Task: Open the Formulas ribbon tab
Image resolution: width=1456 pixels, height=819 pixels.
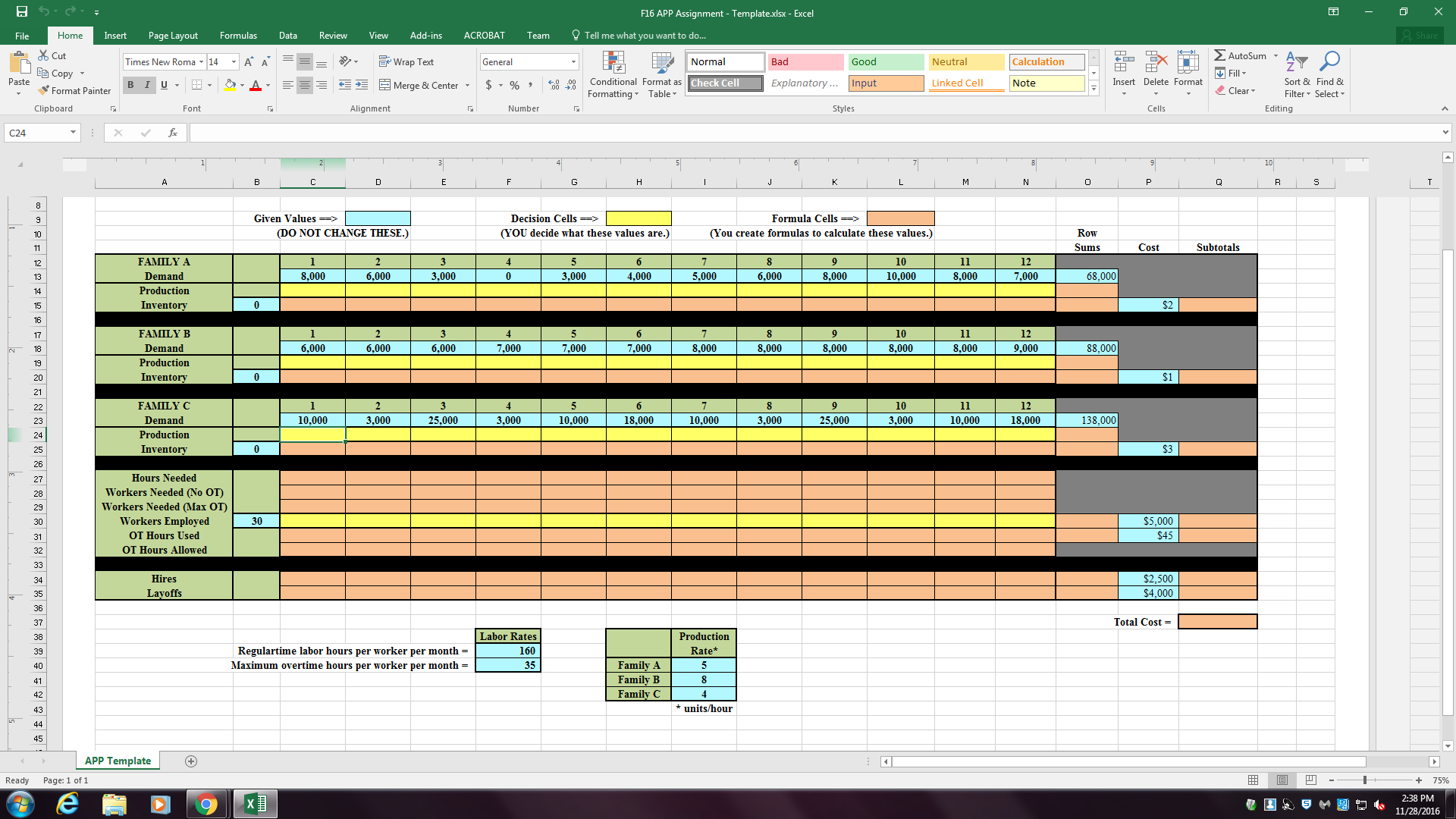Action: click(238, 36)
